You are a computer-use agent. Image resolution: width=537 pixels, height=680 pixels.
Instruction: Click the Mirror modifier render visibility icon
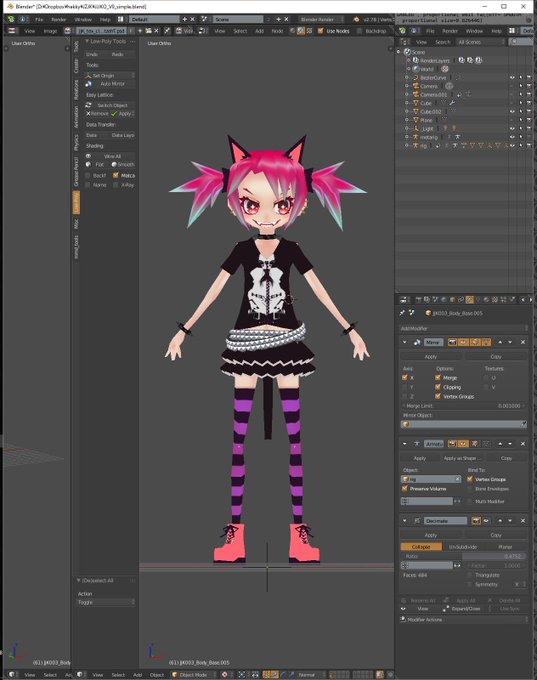[452, 342]
